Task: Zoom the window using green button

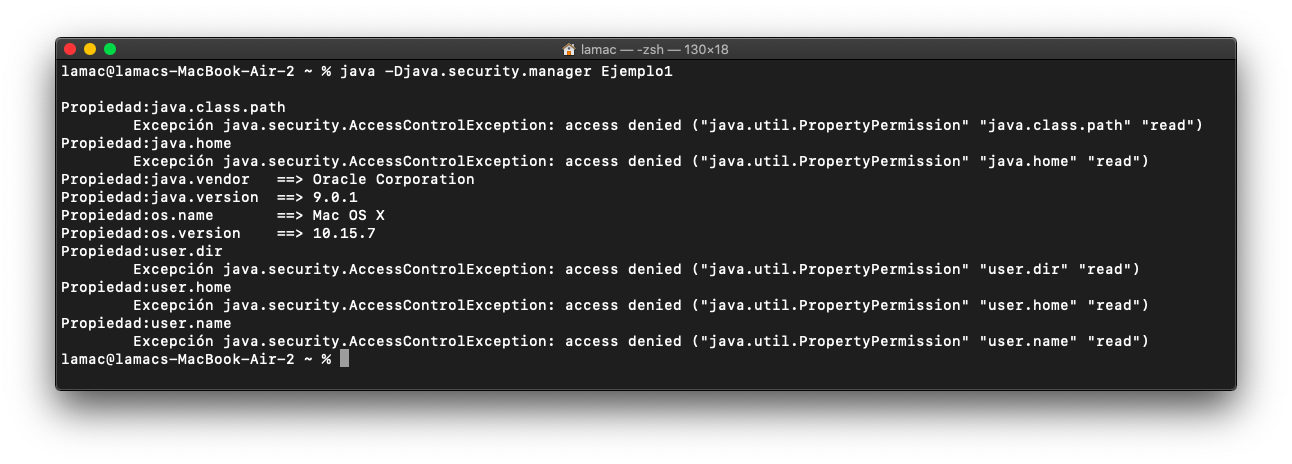Action: pyautogui.click(x=110, y=49)
